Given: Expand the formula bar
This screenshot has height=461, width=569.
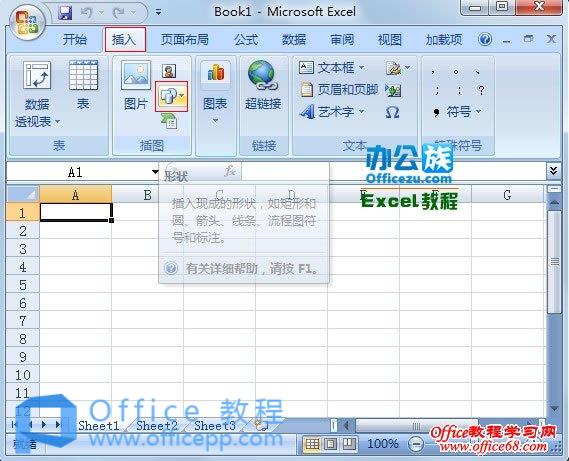Looking at the screenshot, I should [x=553, y=171].
